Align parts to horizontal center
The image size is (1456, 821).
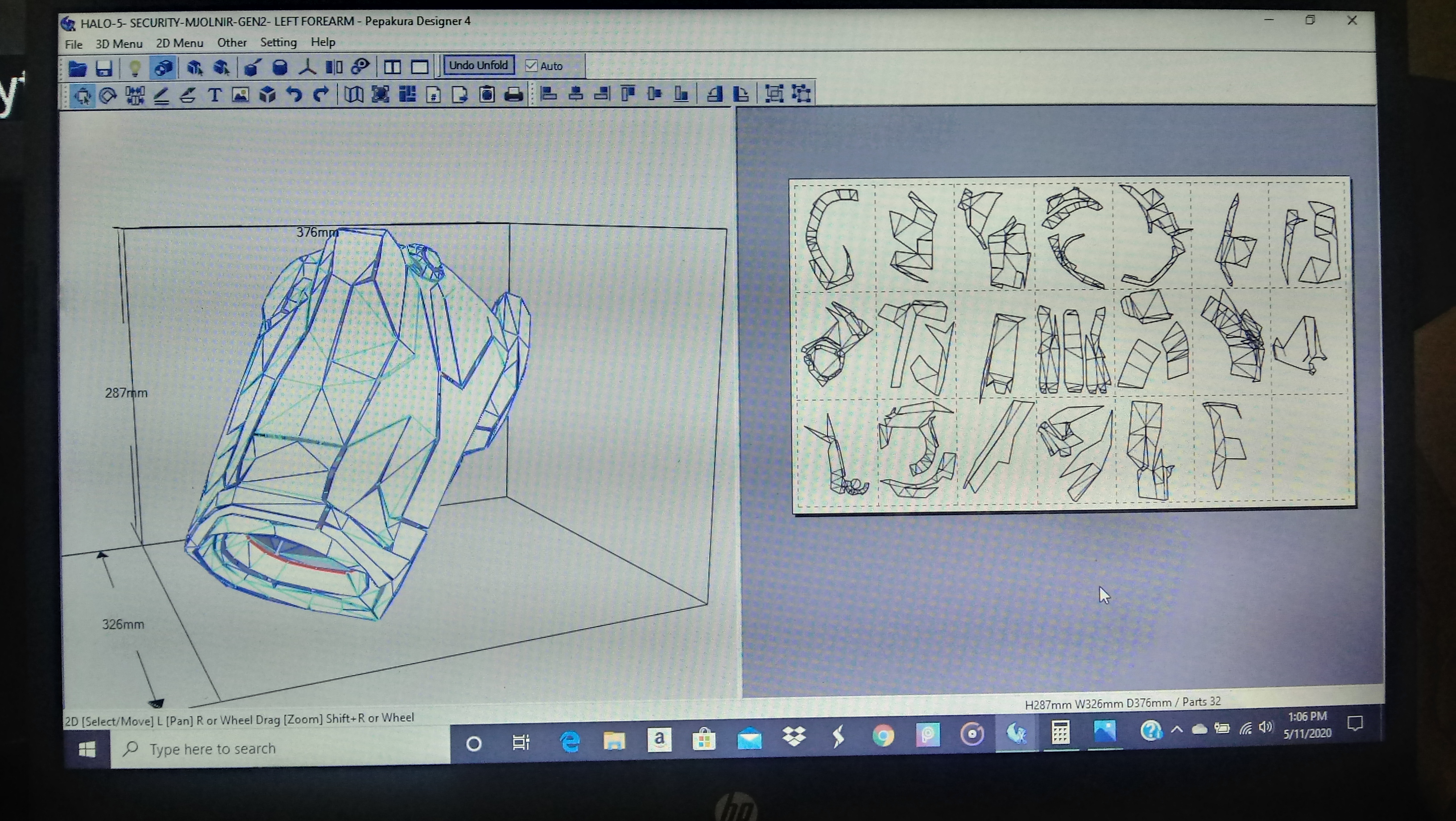(x=575, y=93)
